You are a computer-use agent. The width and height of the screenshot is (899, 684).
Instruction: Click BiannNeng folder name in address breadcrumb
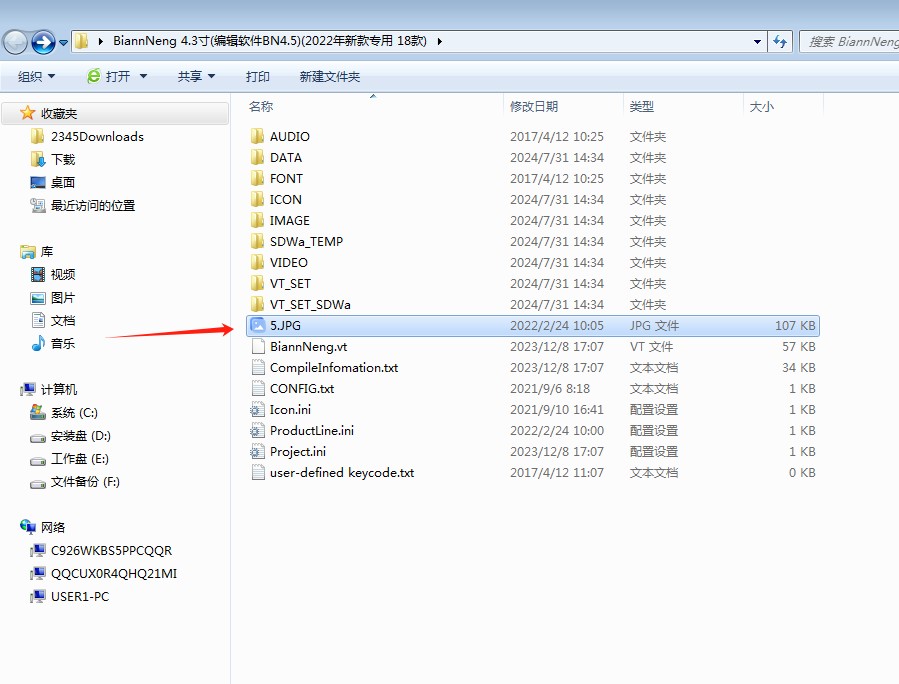tap(269, 41)
